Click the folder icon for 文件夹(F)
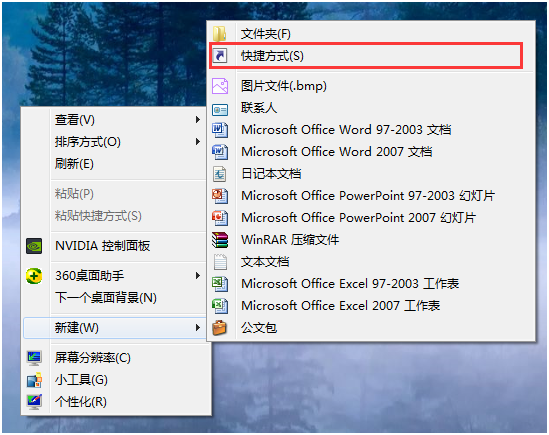Image resolution: width=549 pixels, height=435 pixels. 220,34
